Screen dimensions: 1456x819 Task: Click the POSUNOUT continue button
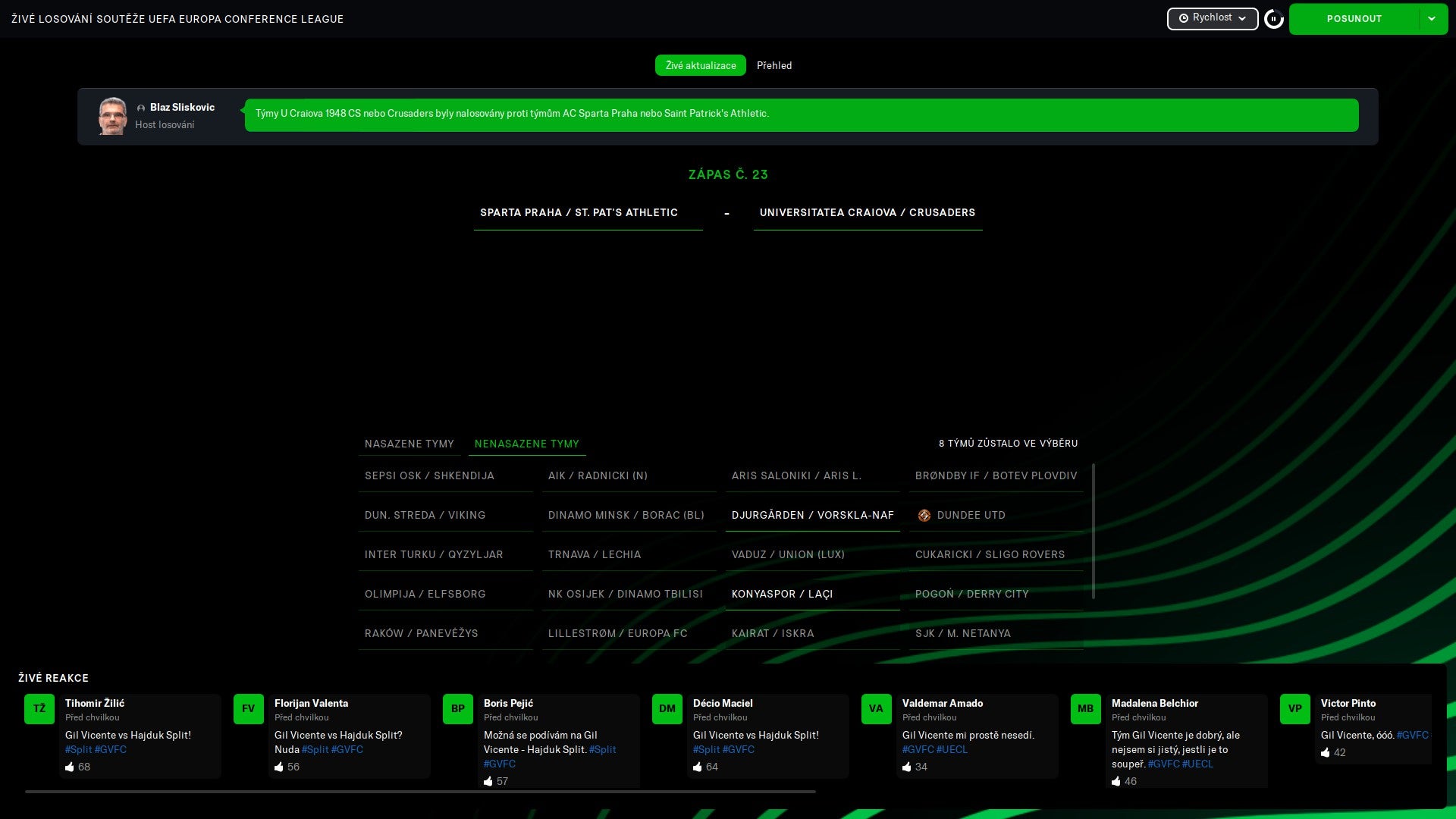click(x=1354, y=19)
